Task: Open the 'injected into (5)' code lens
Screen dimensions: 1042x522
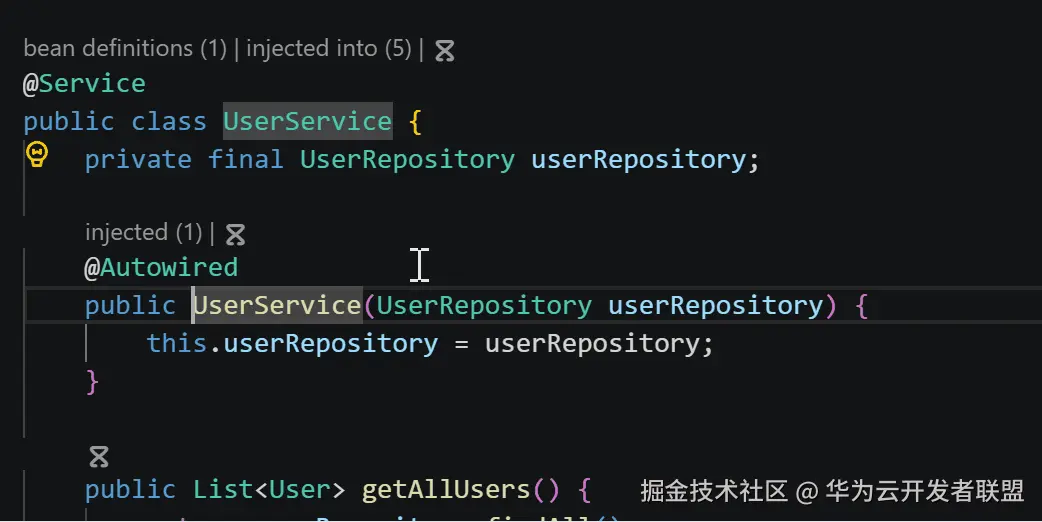Action: (328, 48)
